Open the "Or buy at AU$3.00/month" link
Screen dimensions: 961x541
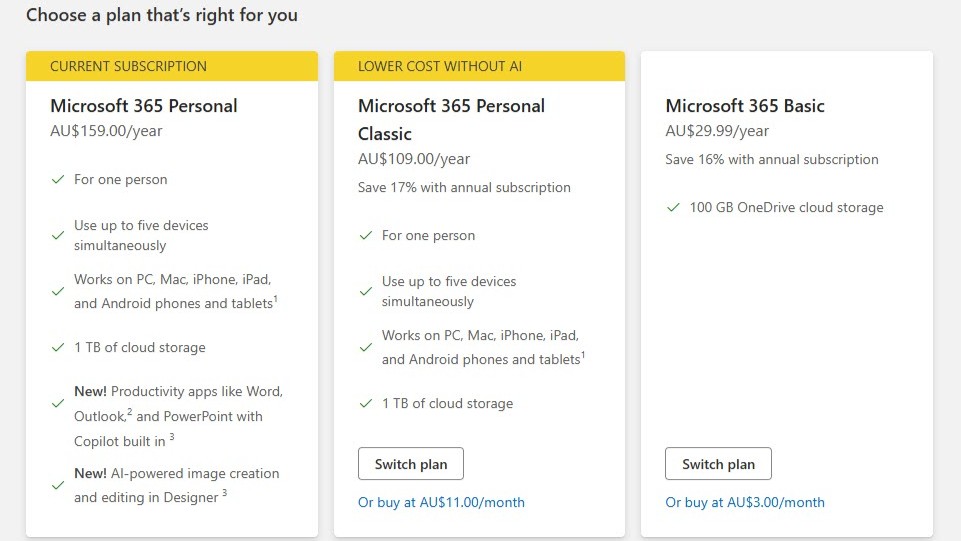point(745,502)
